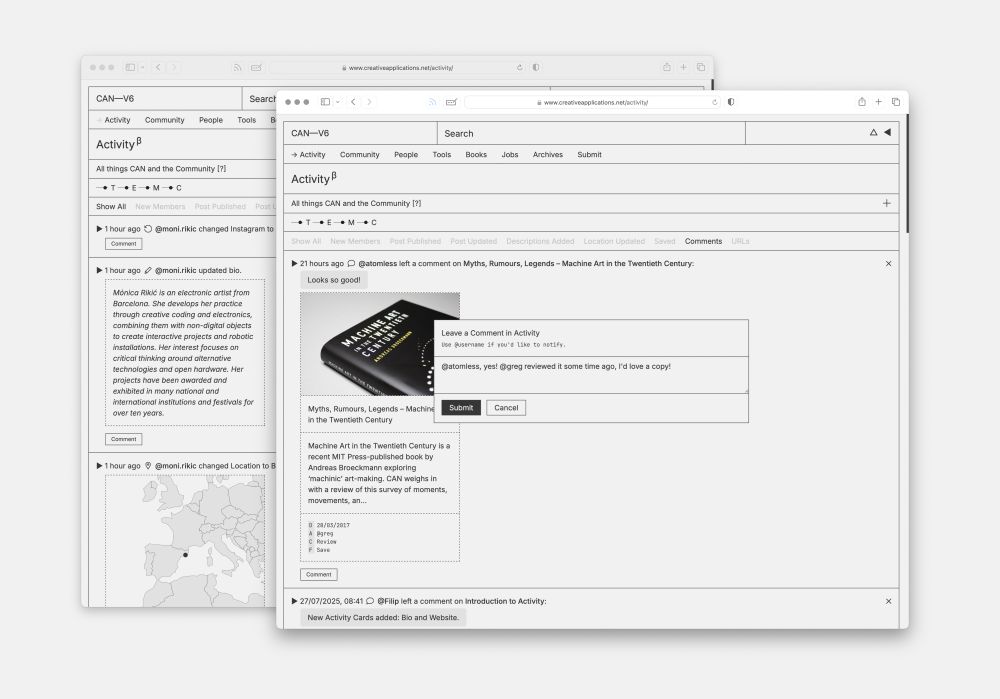Dismiss the @atomless comment activity entry
The width and height of the screenshot is (1000, 699).
click(x=888, y=263)
